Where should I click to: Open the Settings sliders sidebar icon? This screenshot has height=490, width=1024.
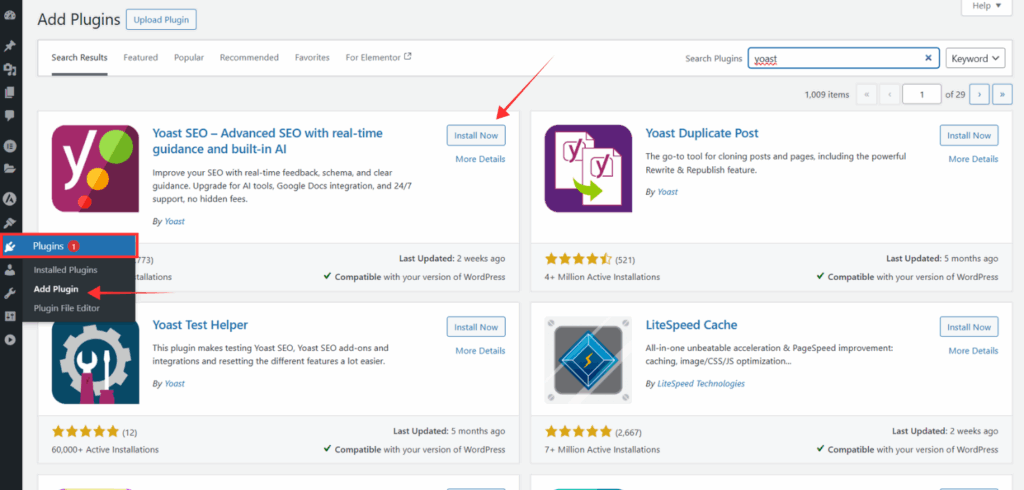point(10,316)
